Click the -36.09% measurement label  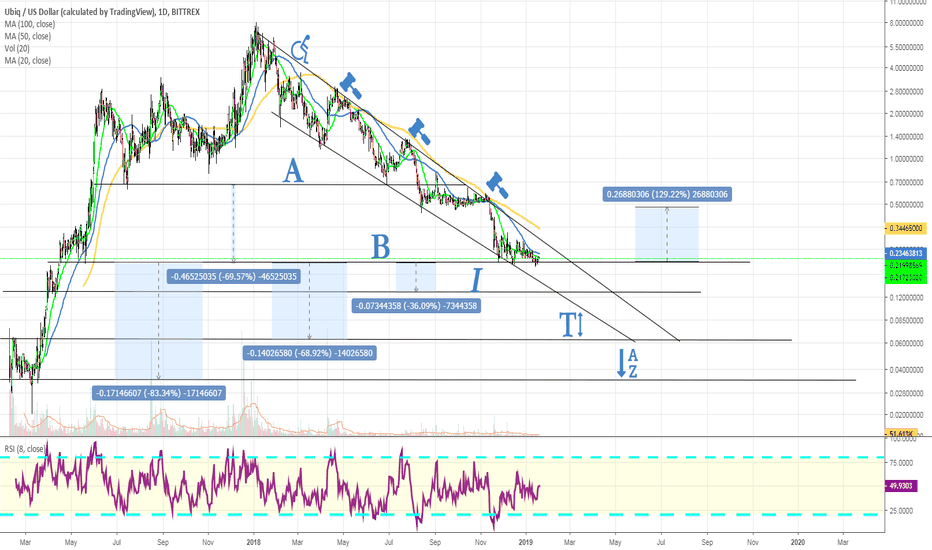tap(416, 306)
